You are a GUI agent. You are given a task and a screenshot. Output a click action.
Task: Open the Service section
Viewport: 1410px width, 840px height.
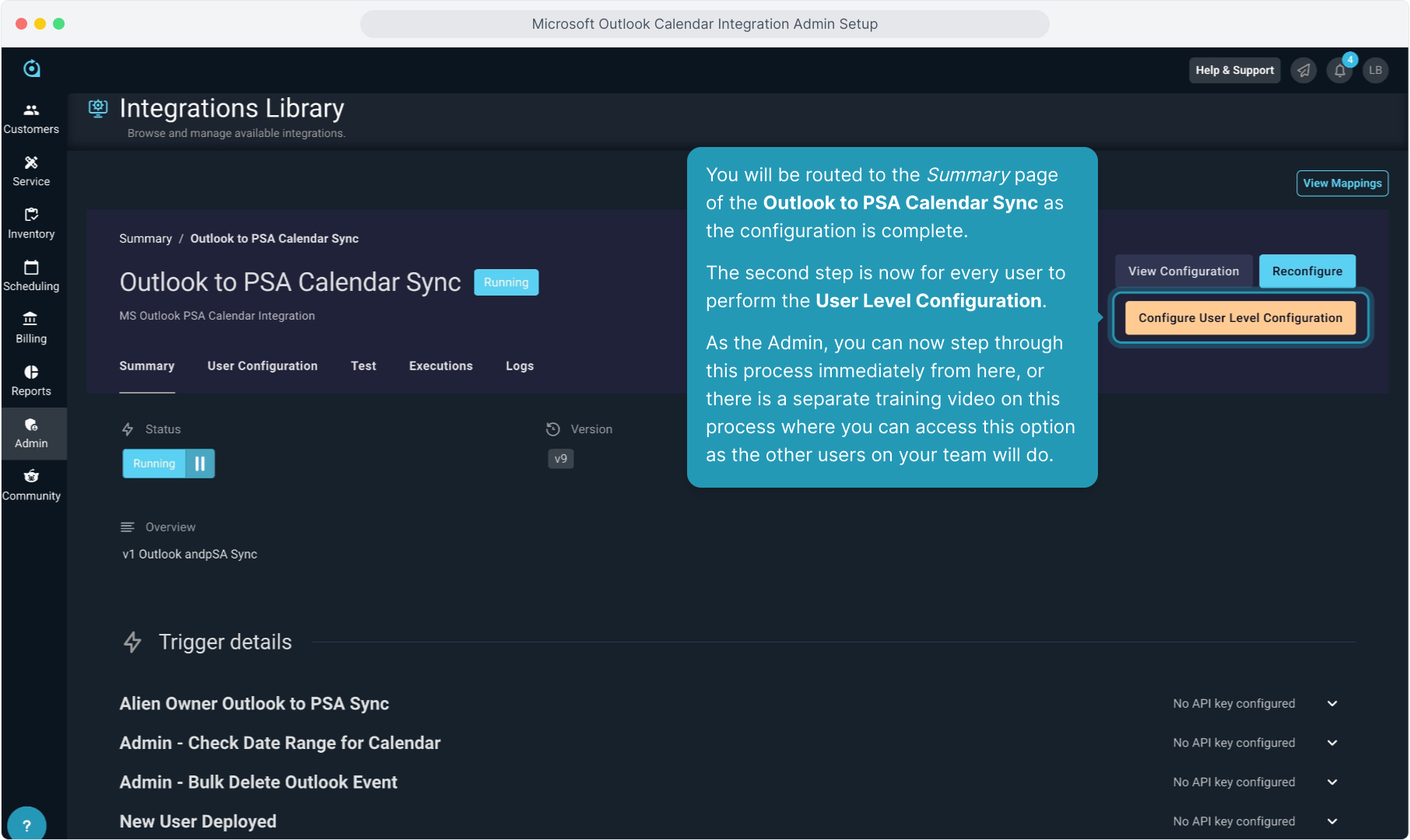(31, 171)
